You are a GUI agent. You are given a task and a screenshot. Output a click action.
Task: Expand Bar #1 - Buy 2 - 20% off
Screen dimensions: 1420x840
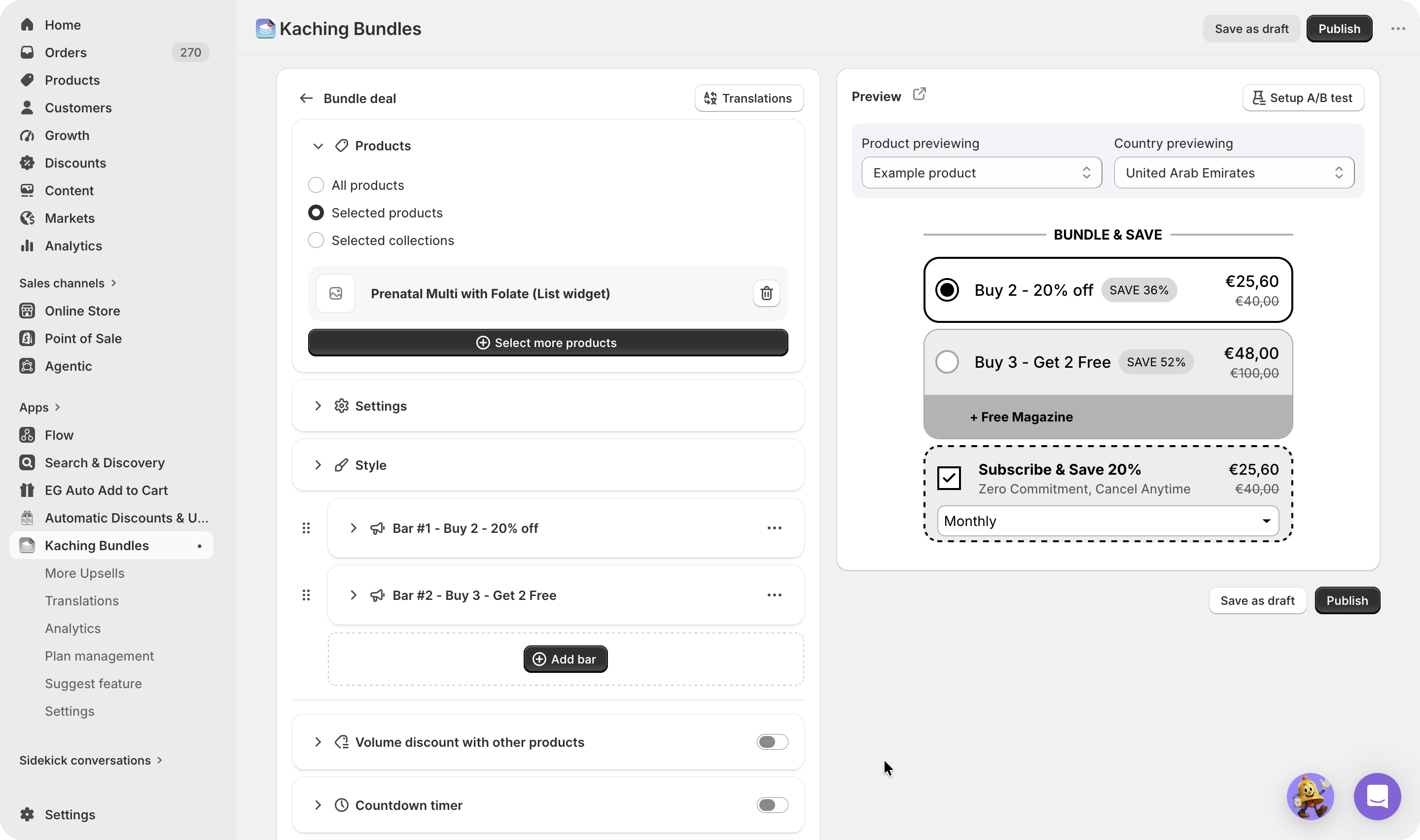tap(353, 528)
